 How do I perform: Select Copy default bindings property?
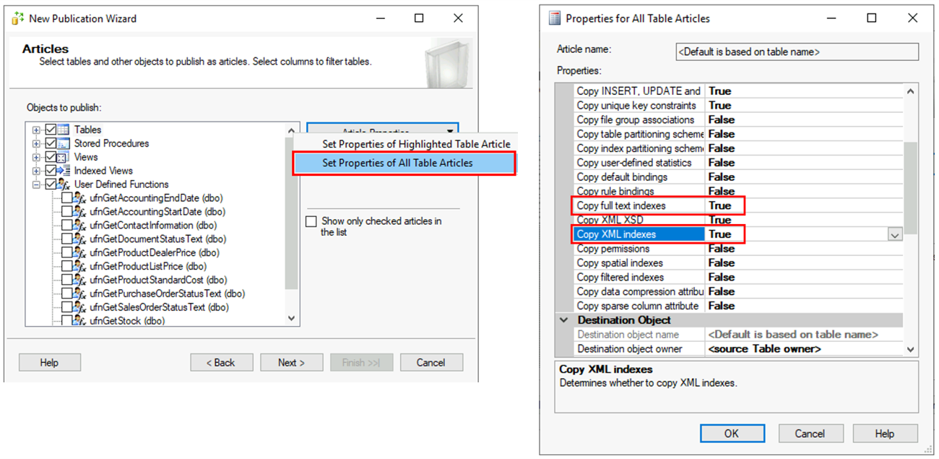click(x=739, y=177)
